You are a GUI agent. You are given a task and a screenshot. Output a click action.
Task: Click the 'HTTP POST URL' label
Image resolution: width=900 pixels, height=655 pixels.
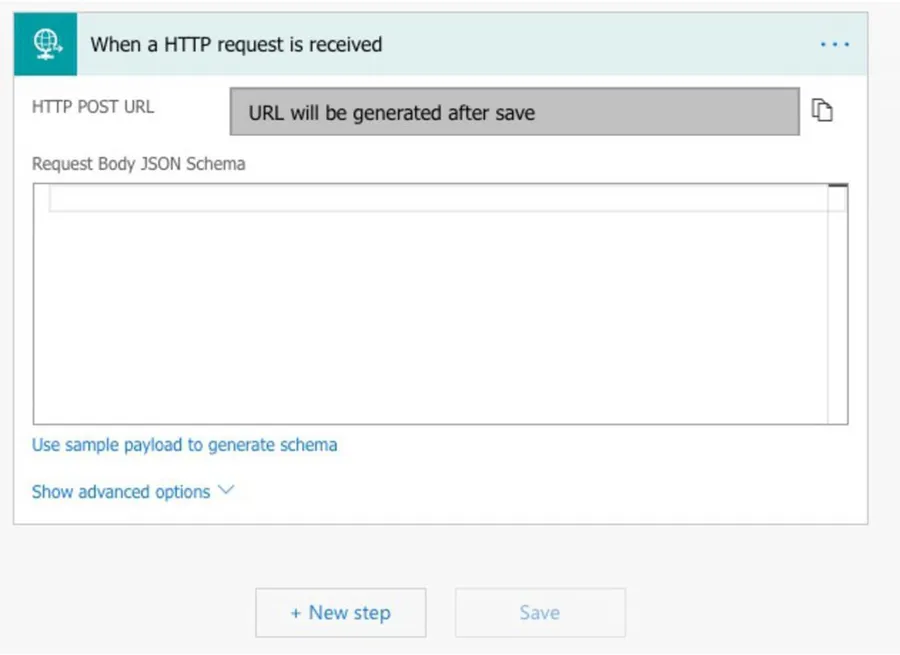93,106
